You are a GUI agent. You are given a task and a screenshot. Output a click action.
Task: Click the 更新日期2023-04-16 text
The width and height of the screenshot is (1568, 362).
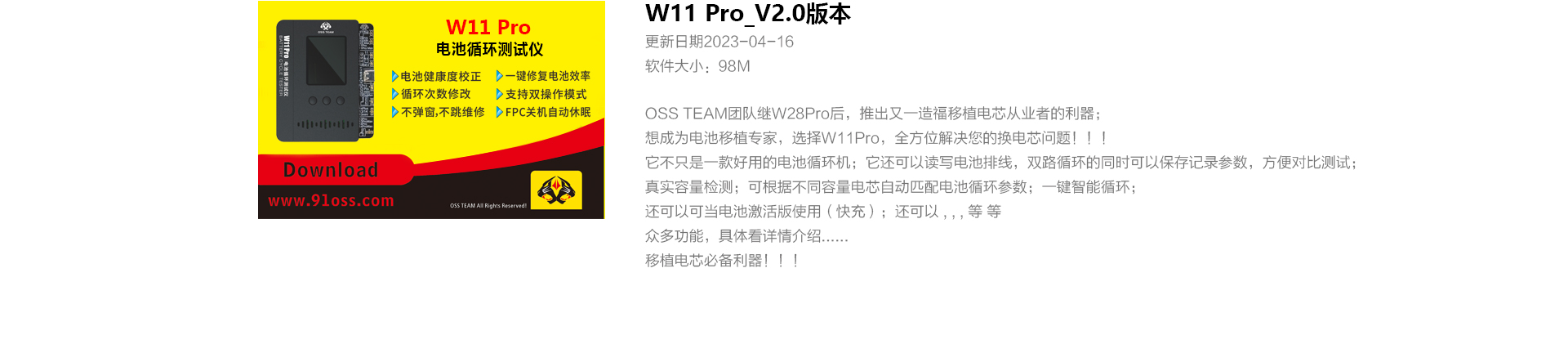tap(719, 42)
